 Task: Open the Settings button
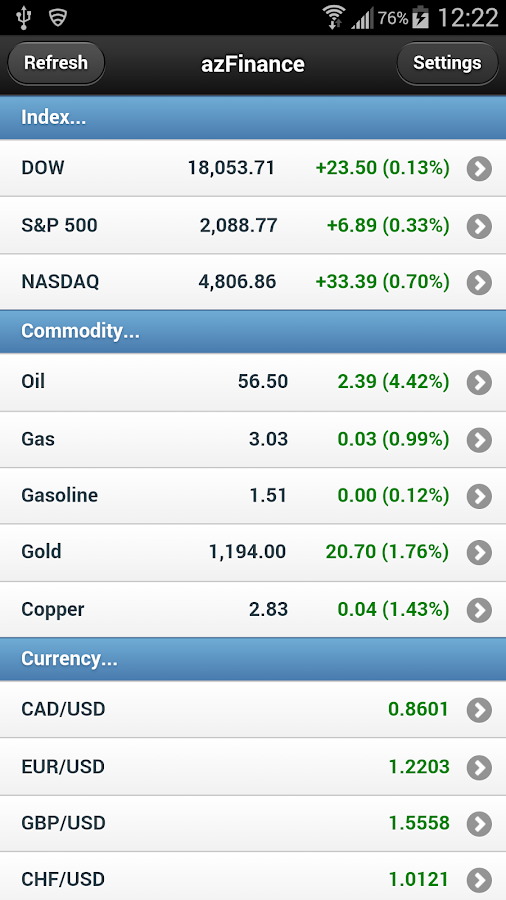(447, 63)
